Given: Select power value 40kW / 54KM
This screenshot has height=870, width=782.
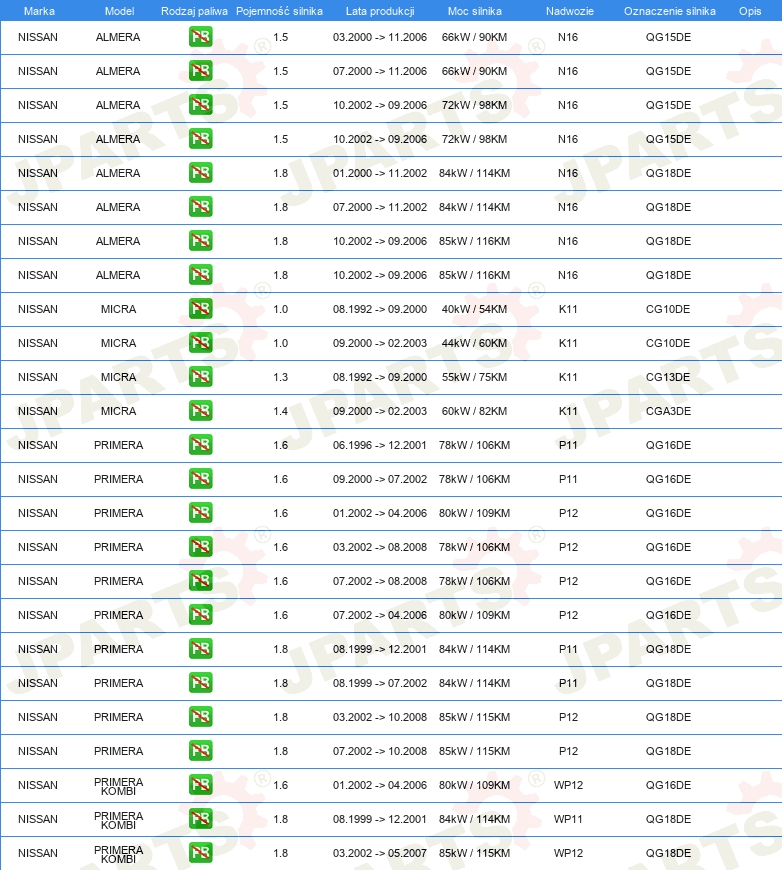Looking at the screenshot, I should click(x=475, y=309).
